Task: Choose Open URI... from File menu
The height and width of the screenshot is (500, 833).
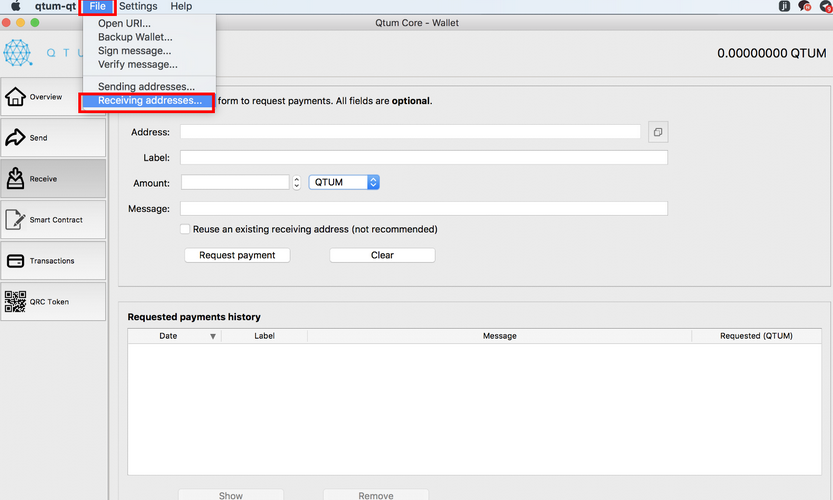Action: 149,23
